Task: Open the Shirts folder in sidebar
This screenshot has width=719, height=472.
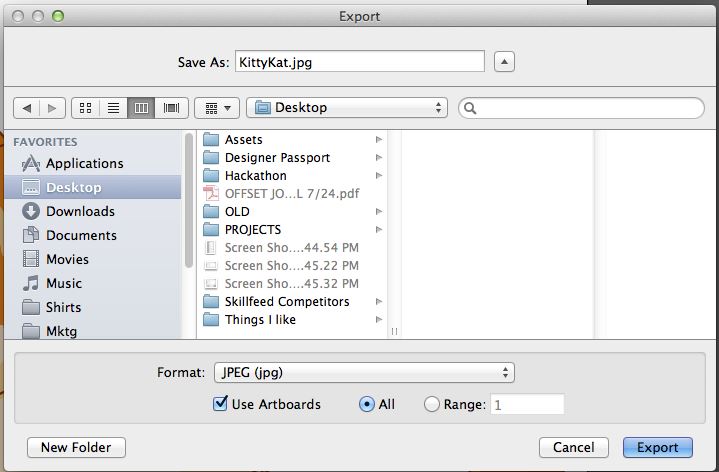Action: (x=93, y=307)
